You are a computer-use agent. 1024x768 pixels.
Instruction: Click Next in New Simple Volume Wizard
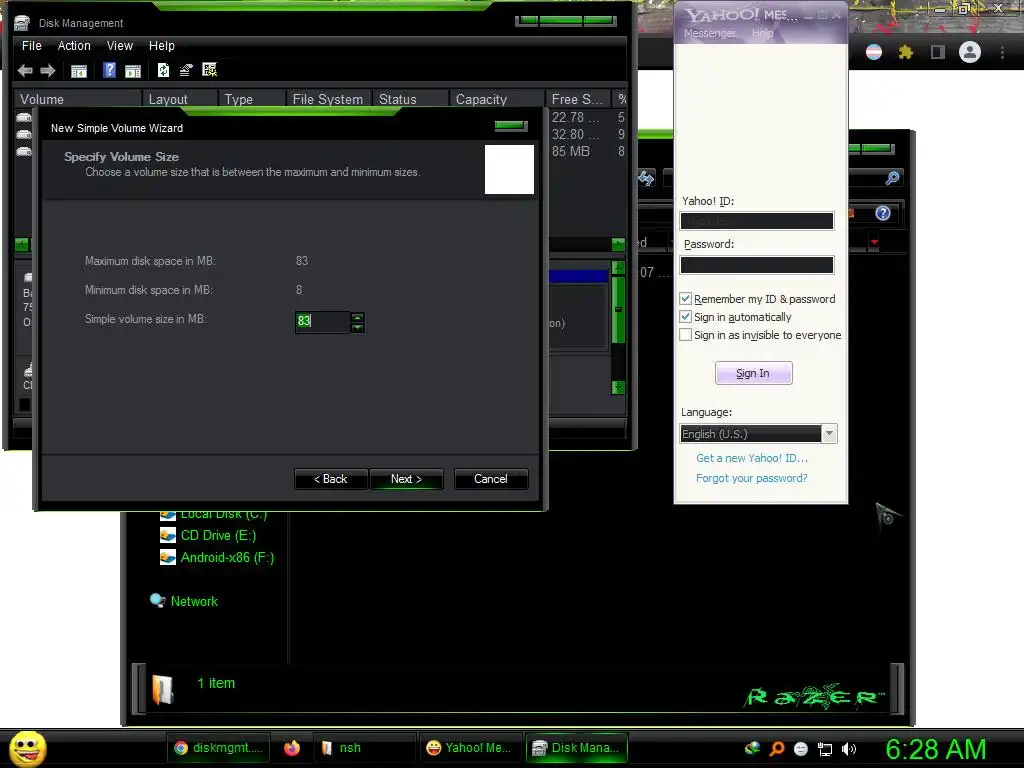coord(406,479)
